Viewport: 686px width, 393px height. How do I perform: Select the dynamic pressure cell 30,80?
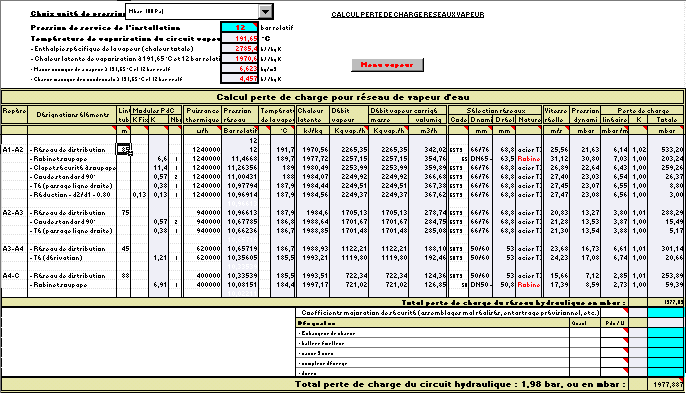pyautogui.click(x=585, y=159)
